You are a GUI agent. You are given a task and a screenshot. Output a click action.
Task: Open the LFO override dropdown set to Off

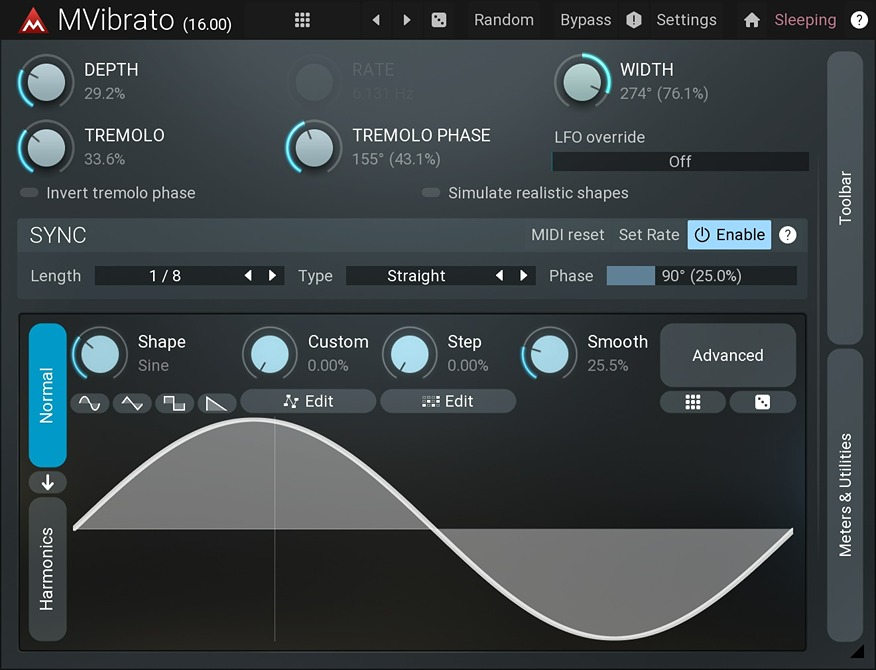tap(680, 161)
